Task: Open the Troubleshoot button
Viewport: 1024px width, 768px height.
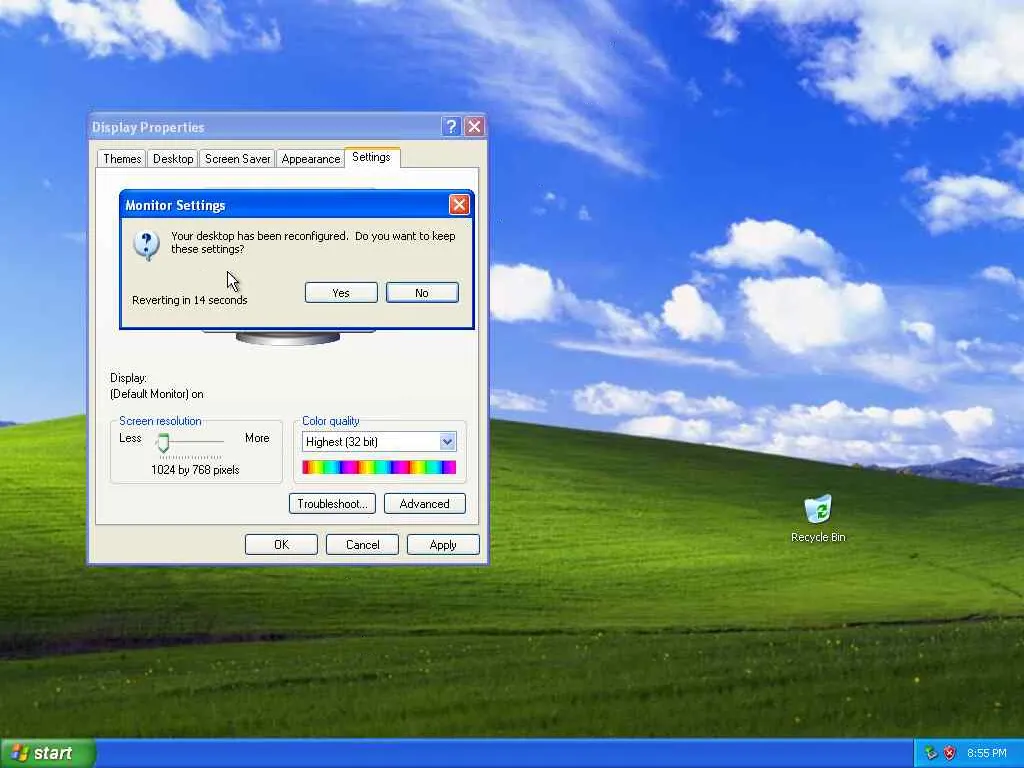Action: 332,504
